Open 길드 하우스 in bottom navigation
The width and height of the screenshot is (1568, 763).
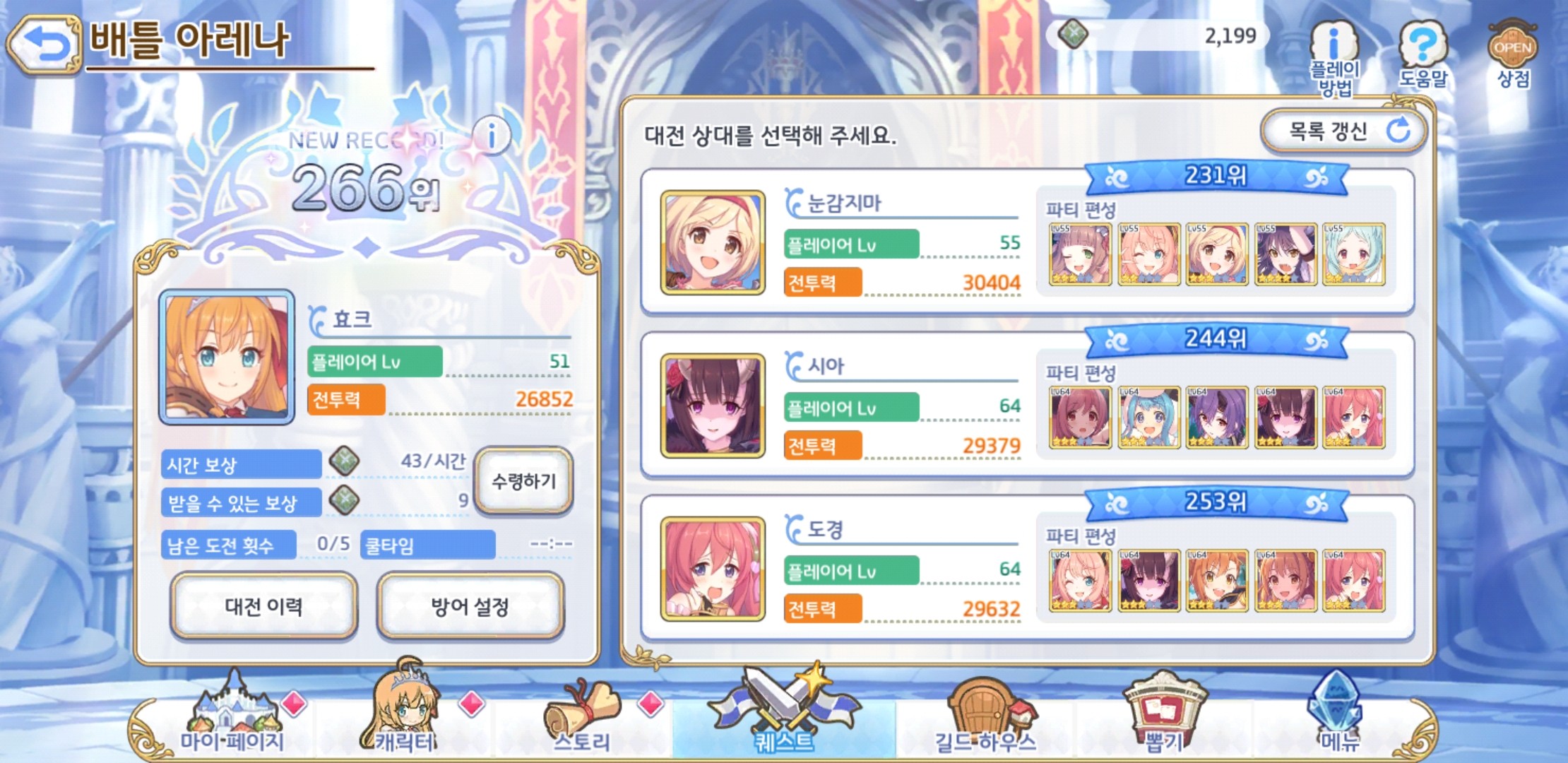point(985,715)
